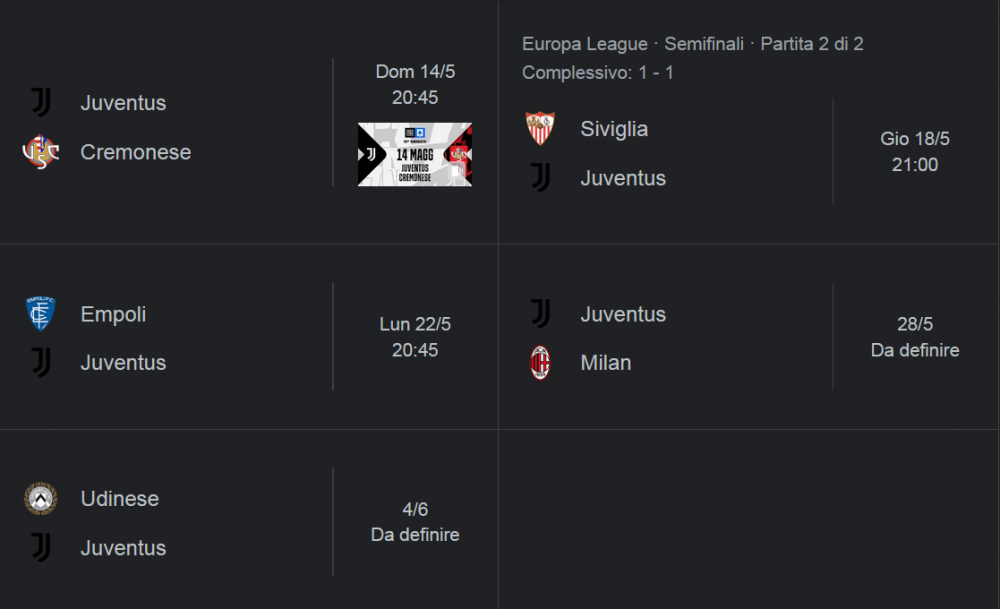Select the Milan team name
Screen dimensions: 1000x609
[606, 363]
